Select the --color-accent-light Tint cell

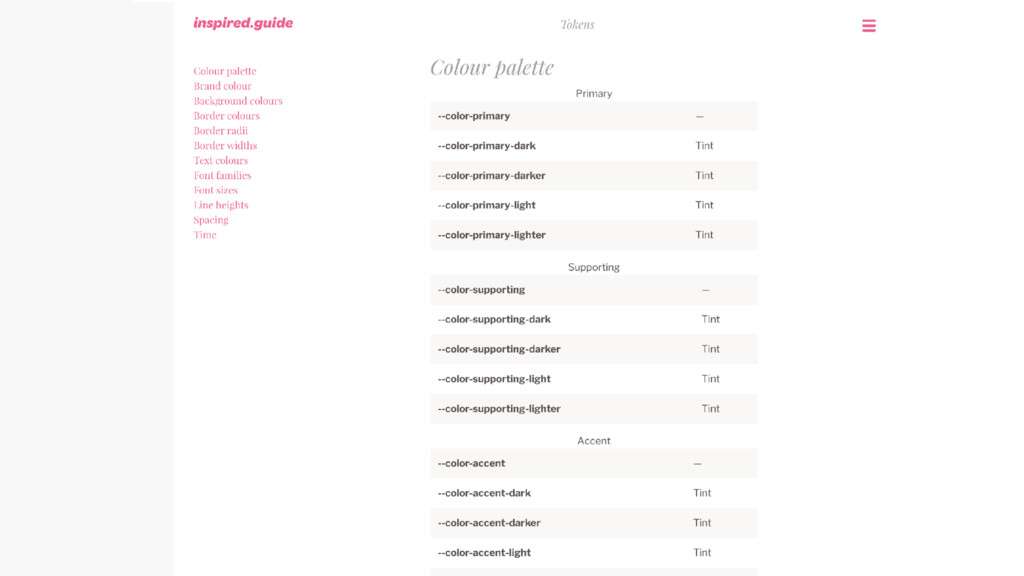point(702,552)
